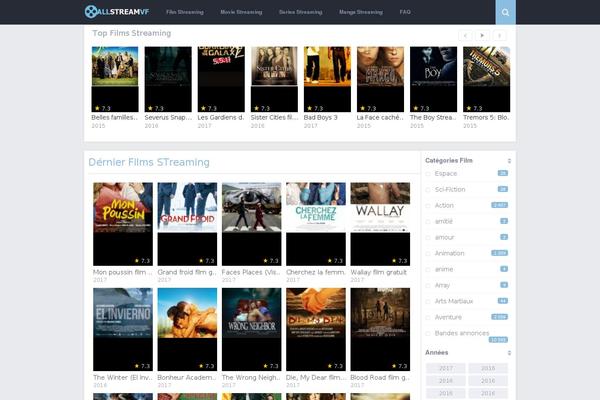The height and width of the screenshot is (400, 600).
Task: Open El Invierno poster
Action: pos(123,330)
